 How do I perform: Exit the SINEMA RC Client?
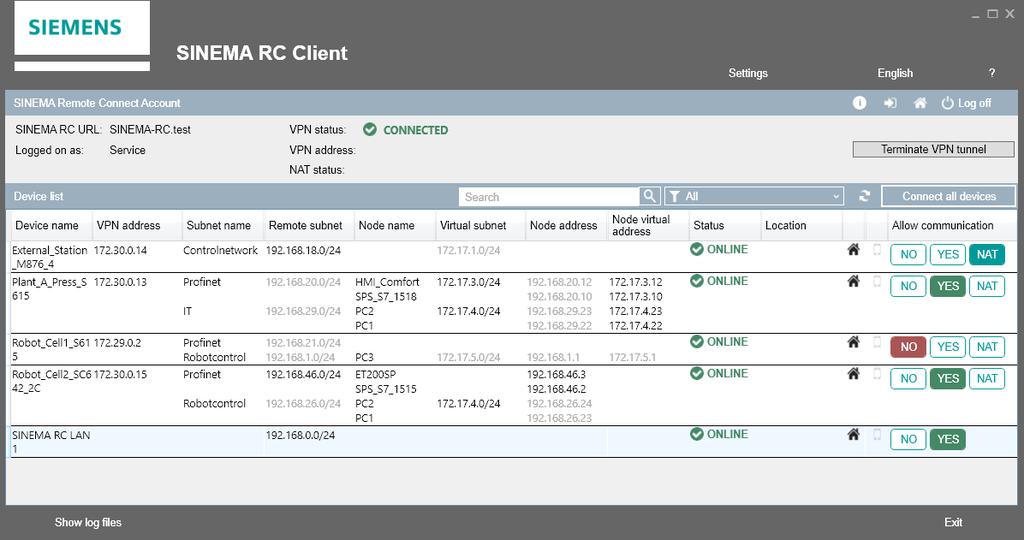953,522
